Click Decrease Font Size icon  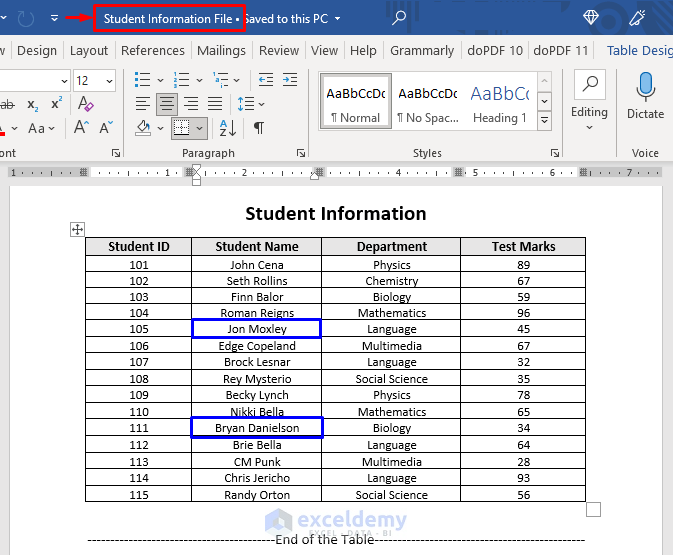pos(106,127)
